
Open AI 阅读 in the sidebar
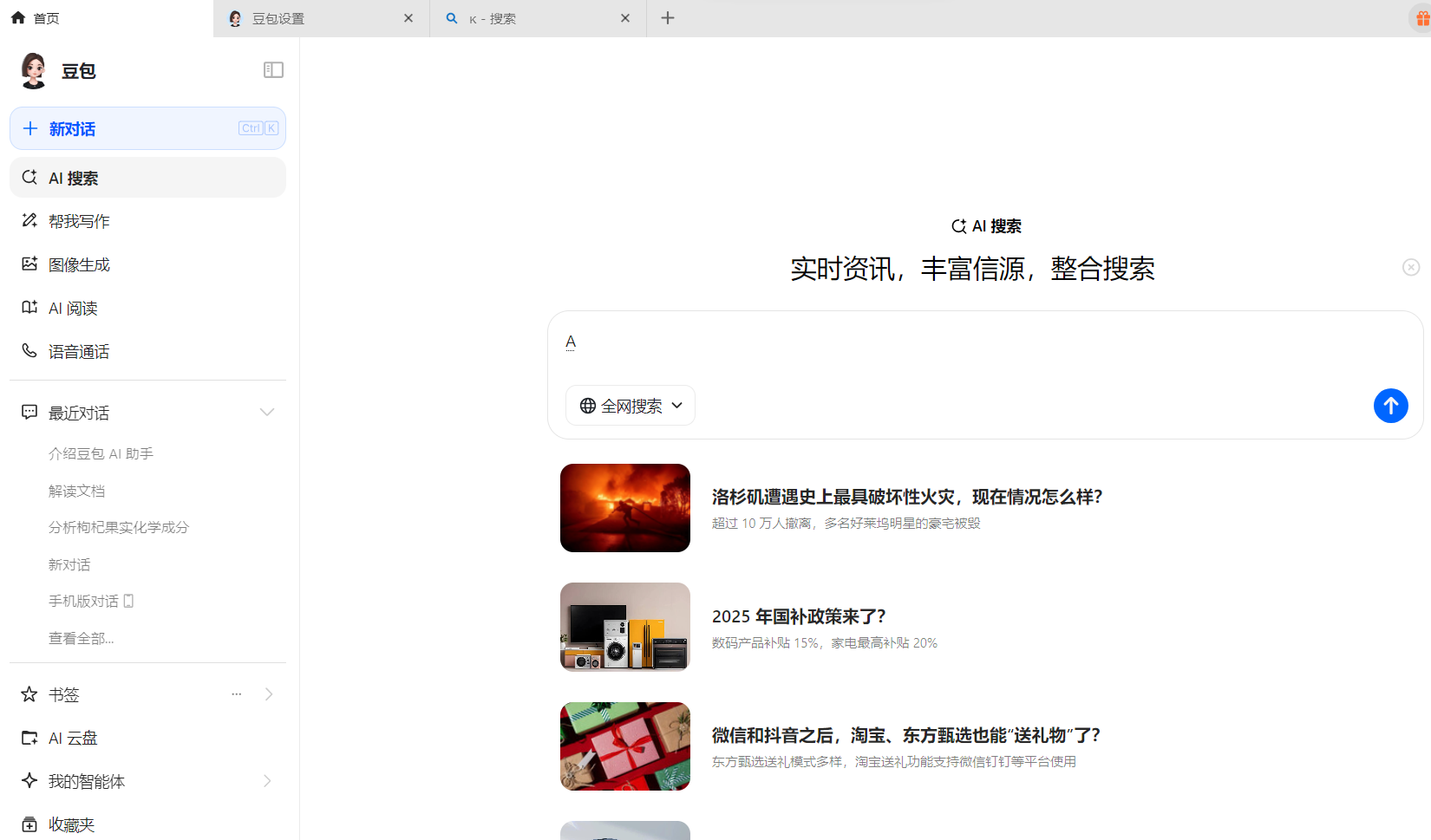point(147,308)
